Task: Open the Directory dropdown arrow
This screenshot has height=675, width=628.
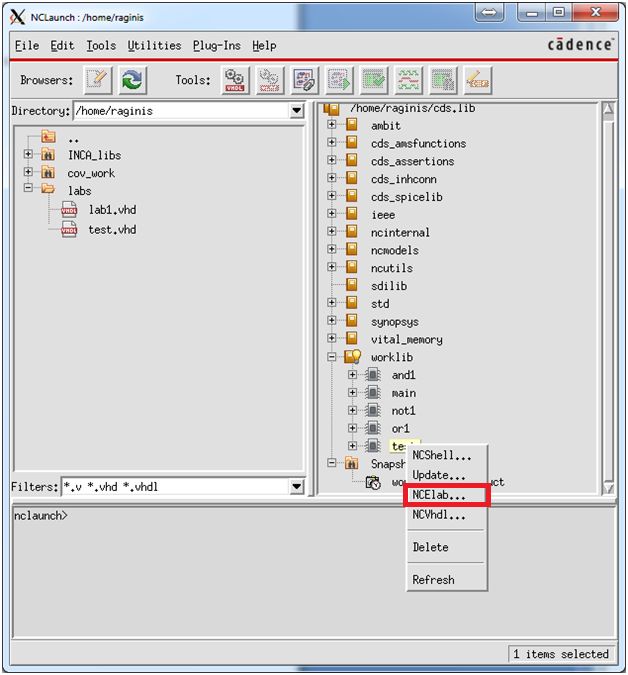Action: (297, 111)
